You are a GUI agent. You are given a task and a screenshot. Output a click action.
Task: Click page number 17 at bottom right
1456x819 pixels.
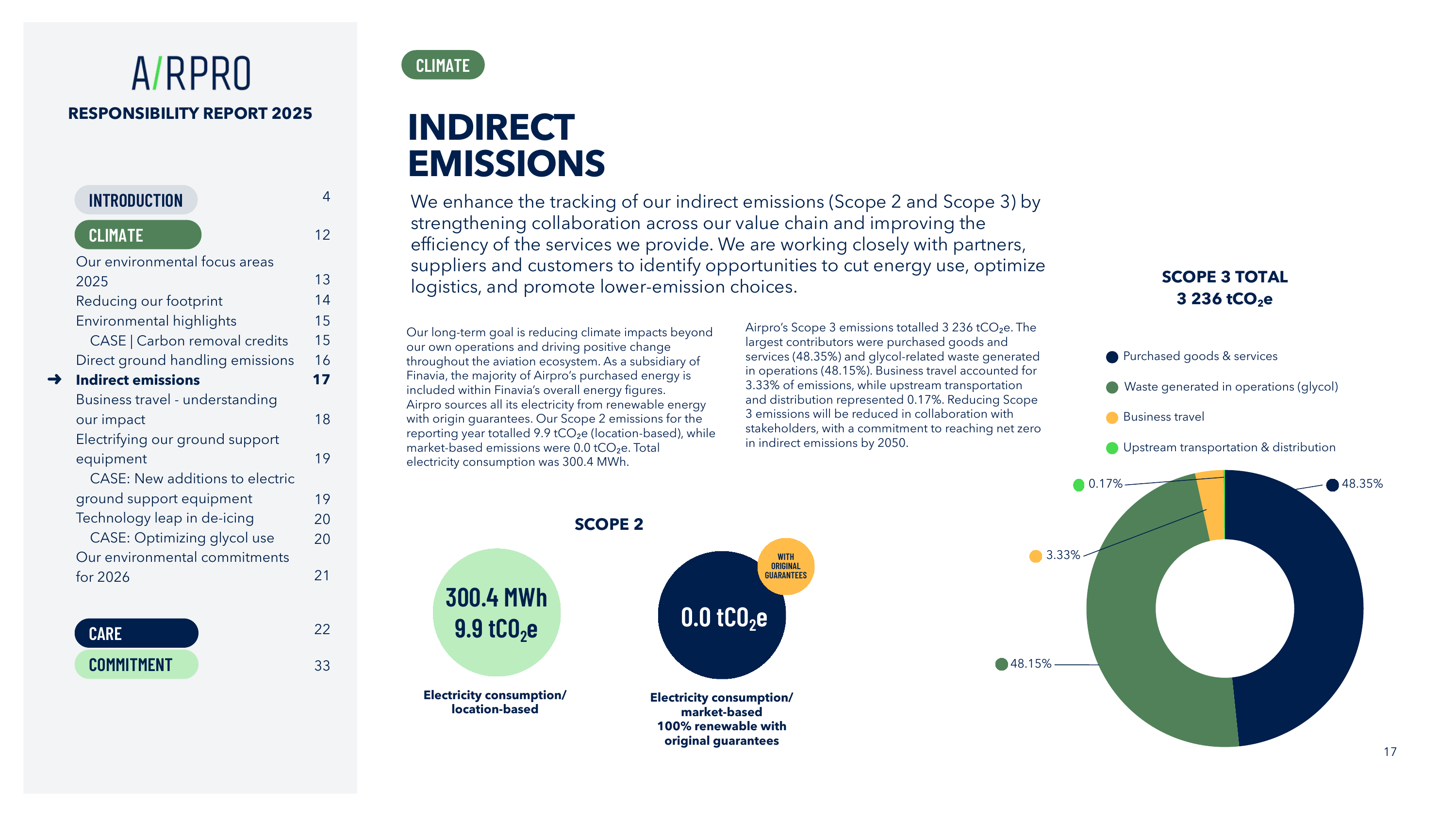click(x=1390, y=752)
